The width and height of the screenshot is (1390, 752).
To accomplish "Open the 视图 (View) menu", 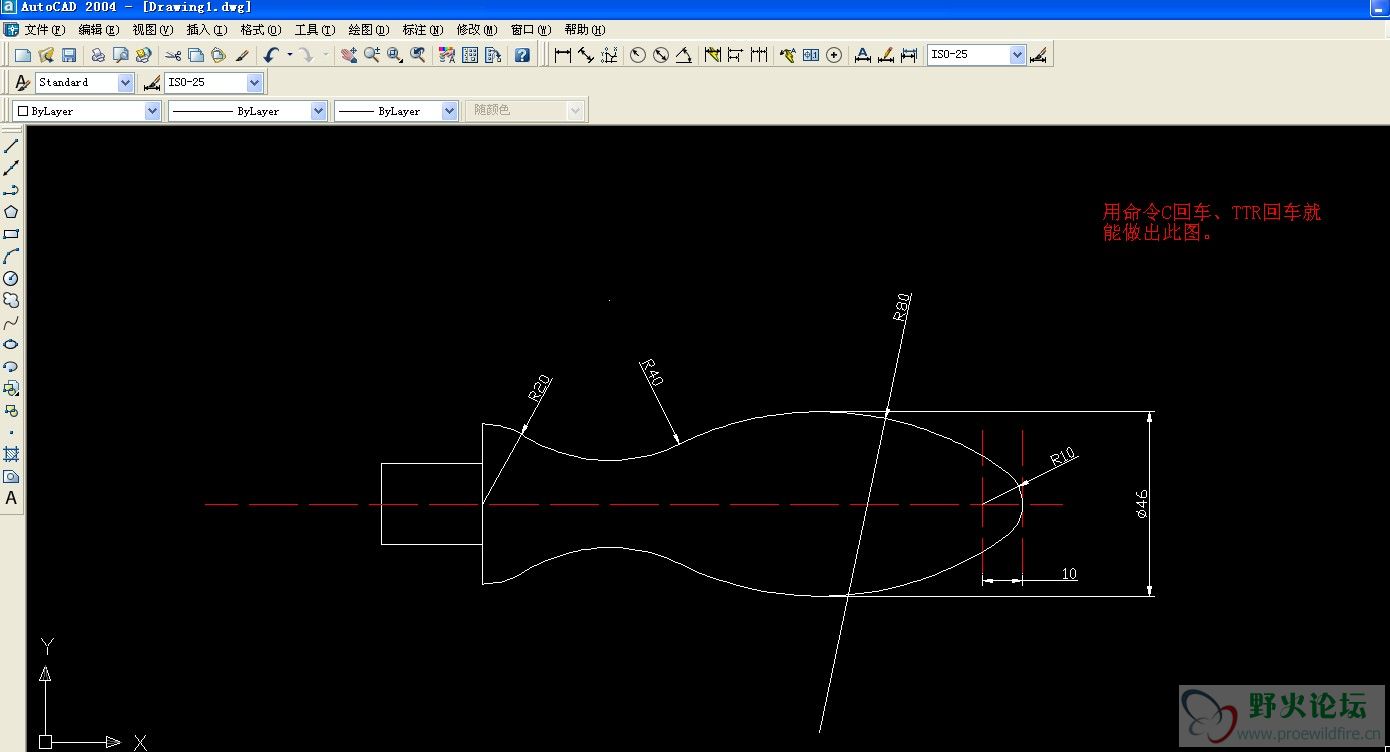I will click(x=152, y=30).
